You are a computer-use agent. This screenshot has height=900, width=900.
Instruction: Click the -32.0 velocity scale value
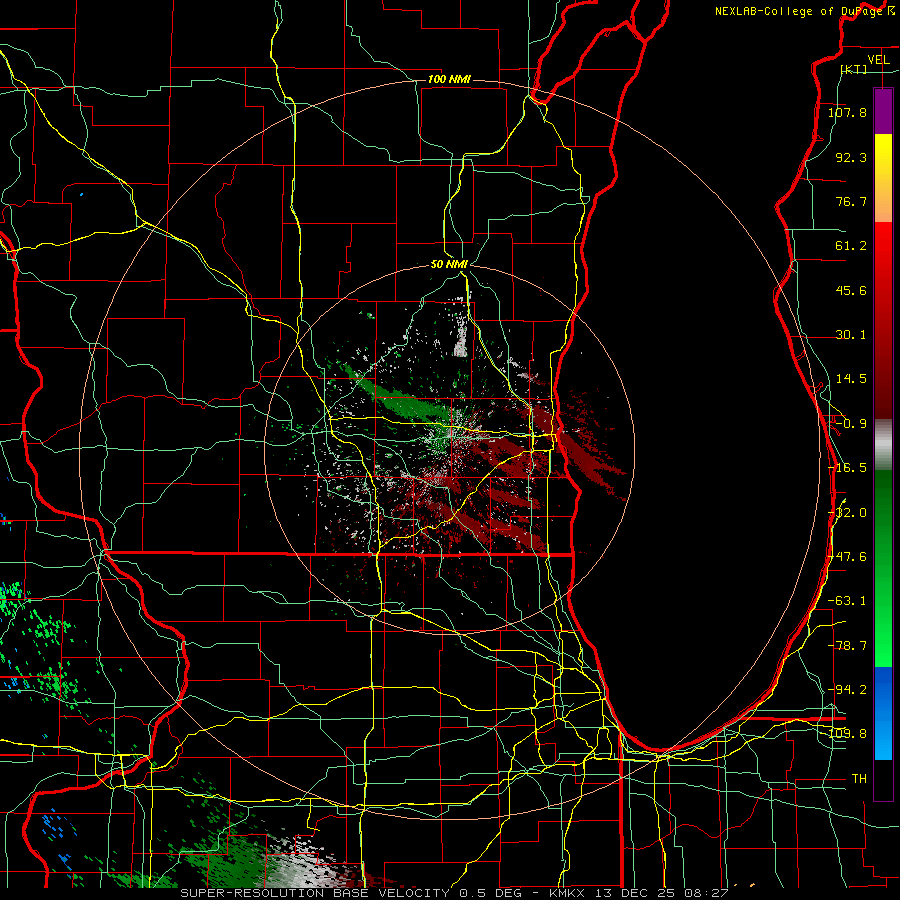(847, 513)
